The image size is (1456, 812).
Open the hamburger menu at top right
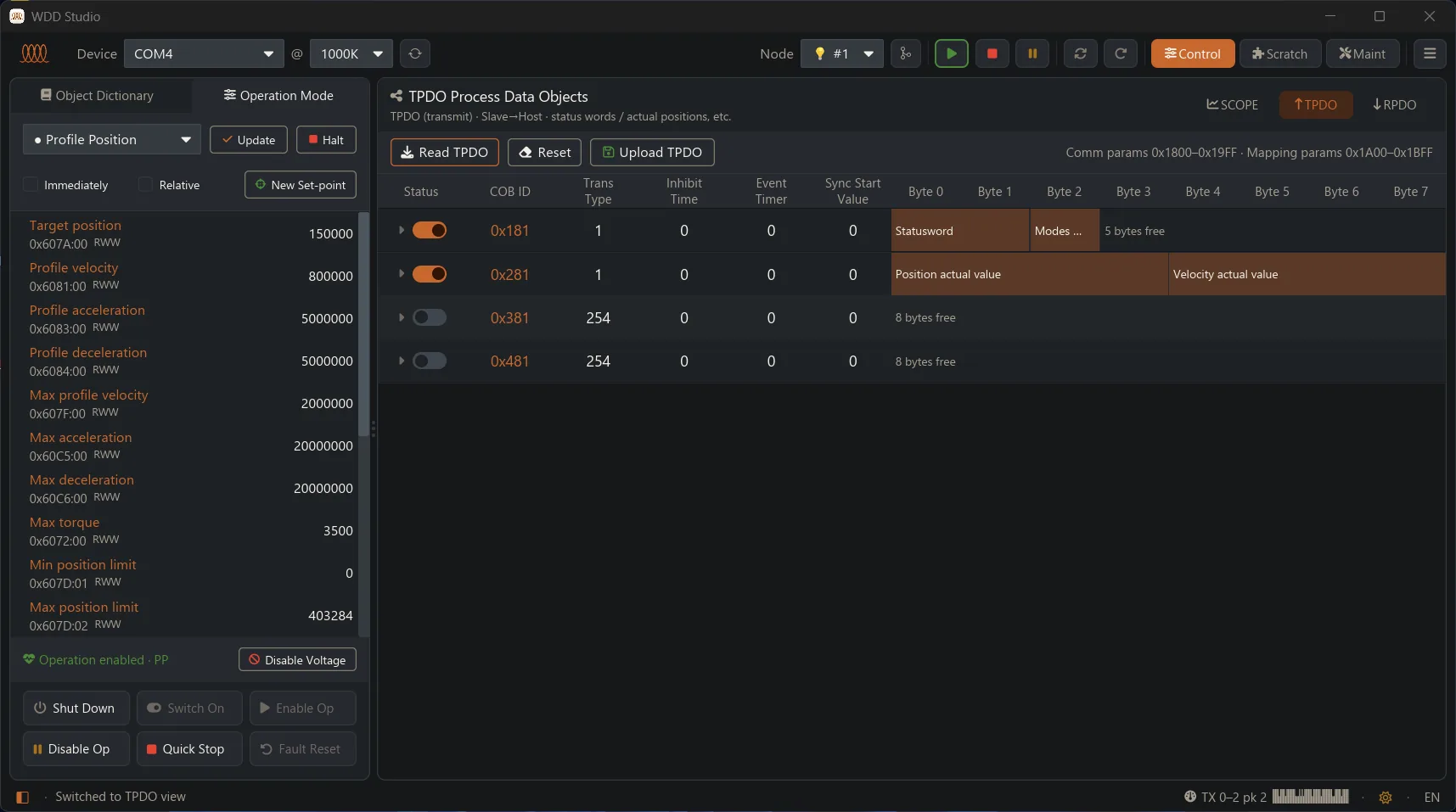tap(1430, 53)
